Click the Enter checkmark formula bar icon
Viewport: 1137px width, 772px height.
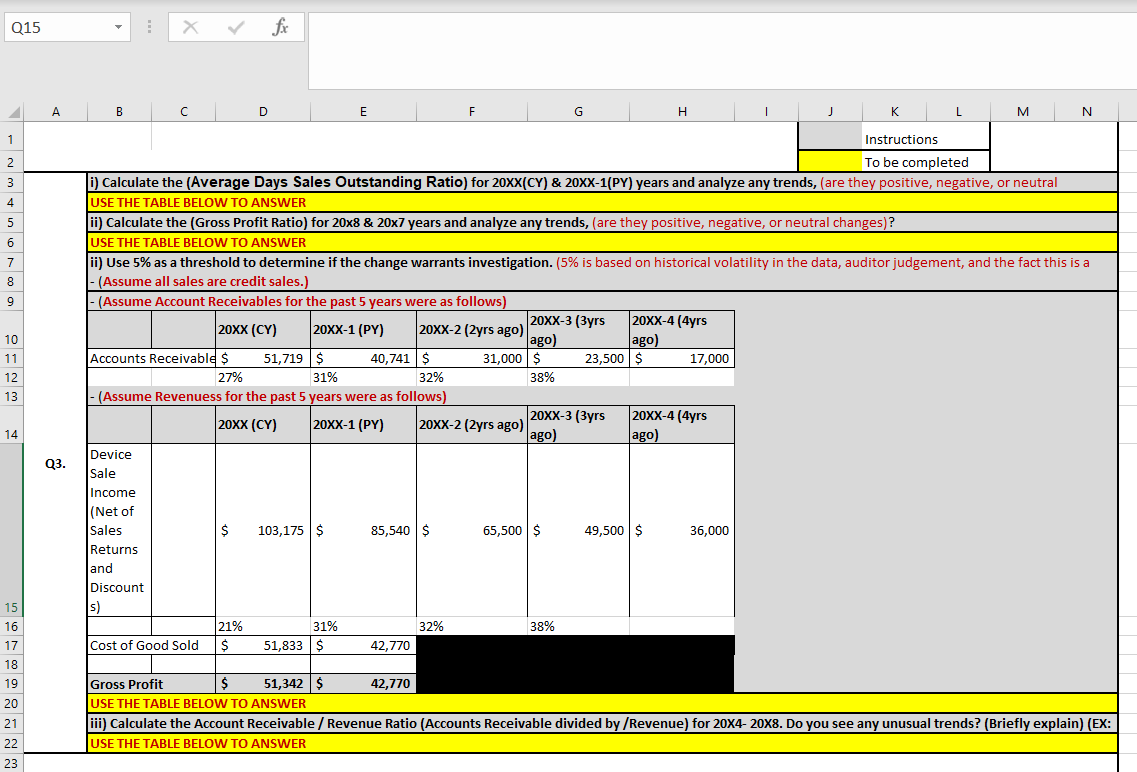pyautogui.click(x=236, y=28)
